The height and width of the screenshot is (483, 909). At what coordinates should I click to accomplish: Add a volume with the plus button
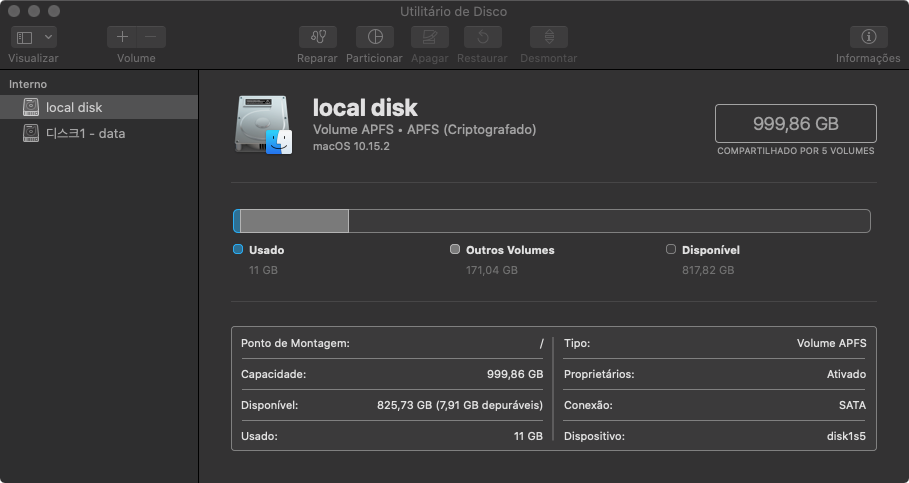tap(122, 37)
